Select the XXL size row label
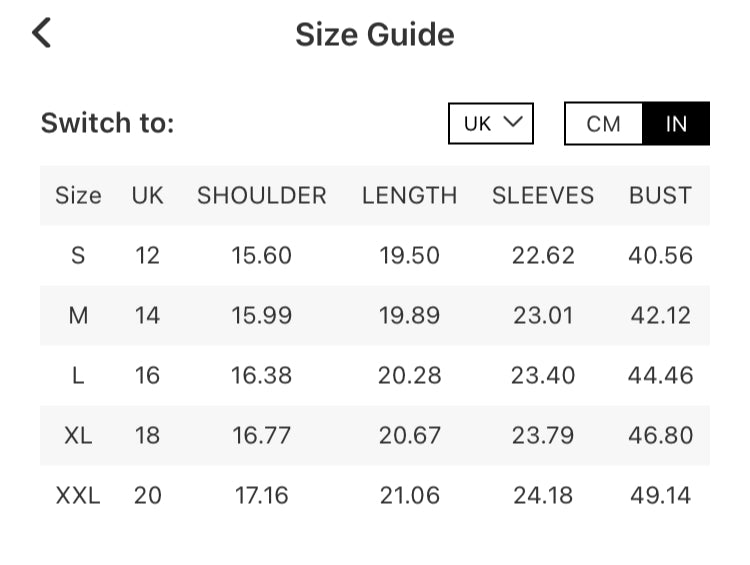 tap(78, 495)
